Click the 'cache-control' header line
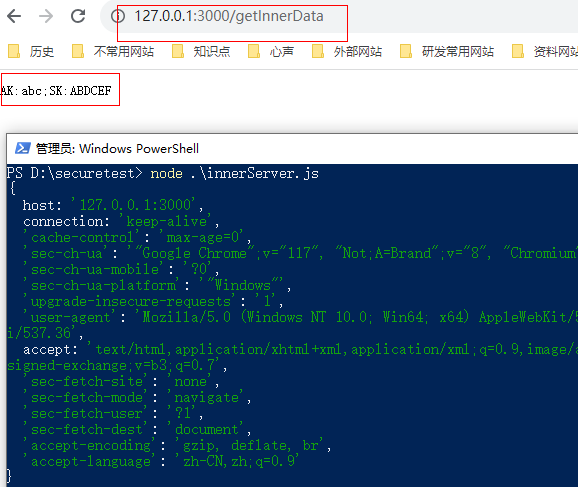This screenshot has width=578, height=487. click(x=137, y=237)
